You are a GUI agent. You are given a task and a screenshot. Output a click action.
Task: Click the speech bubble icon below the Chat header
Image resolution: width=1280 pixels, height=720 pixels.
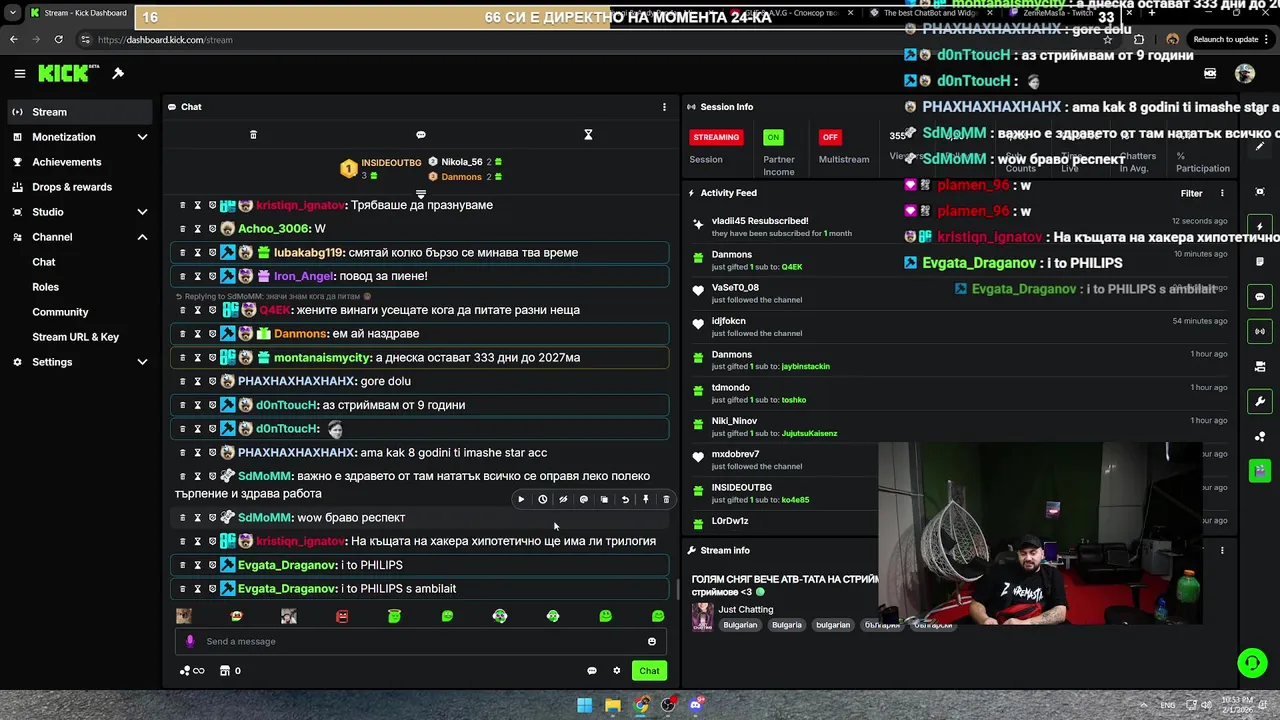[421, 134]
